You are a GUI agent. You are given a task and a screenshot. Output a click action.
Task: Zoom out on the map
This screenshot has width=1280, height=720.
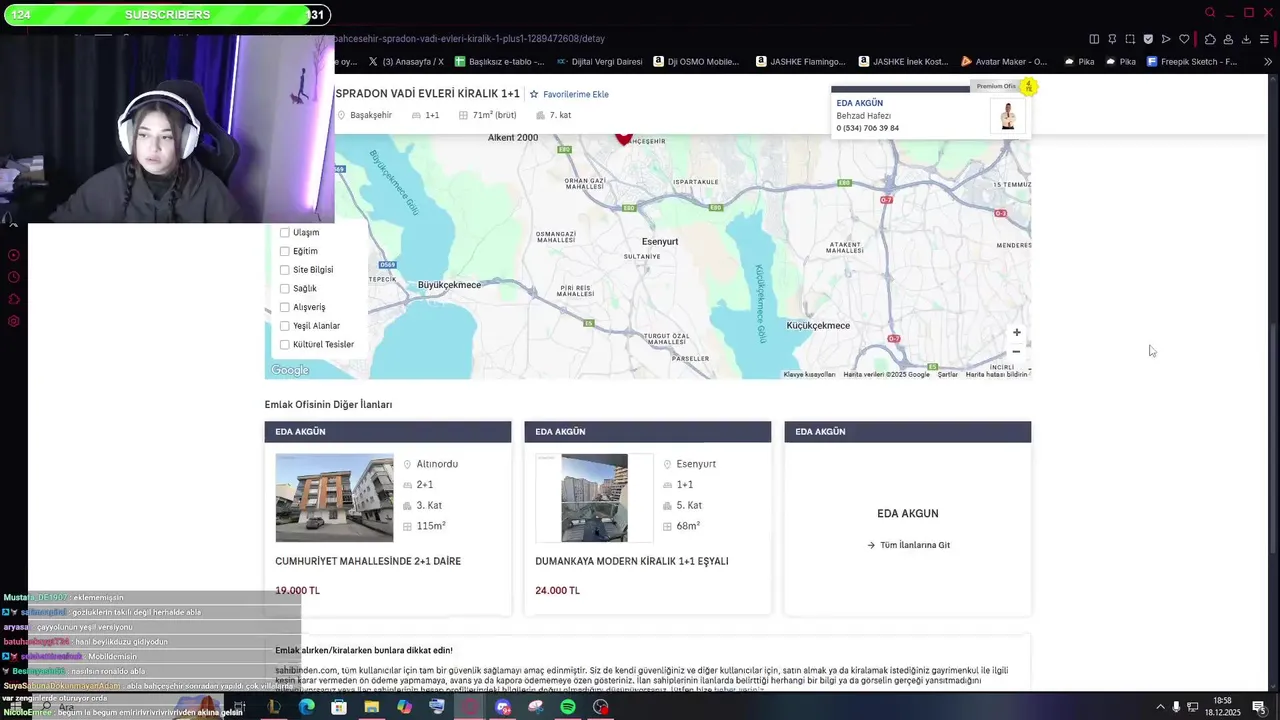coord(1017,351)
